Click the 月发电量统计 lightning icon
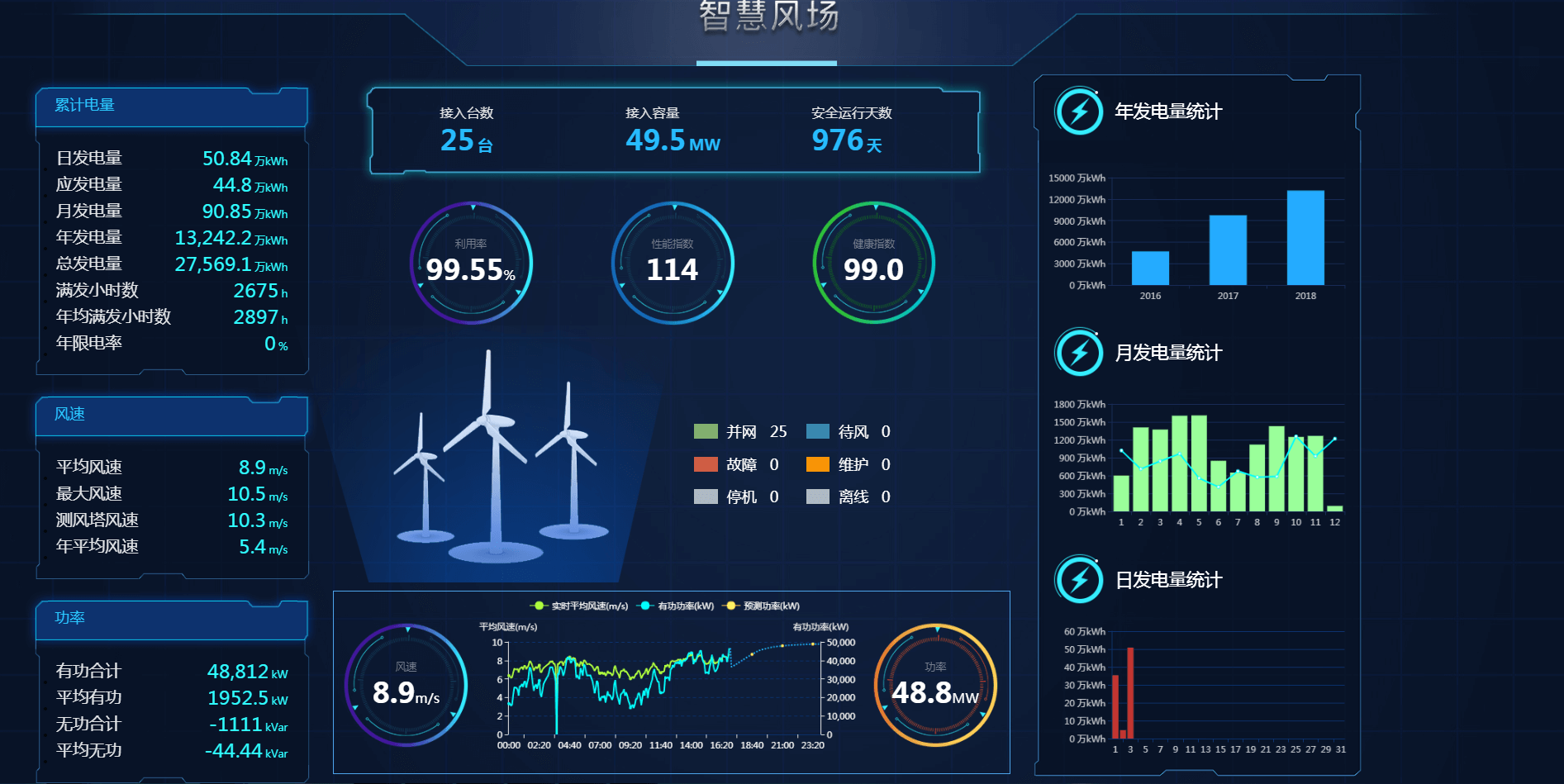This screenshot has height=784, width=1564. (1079, 352)
